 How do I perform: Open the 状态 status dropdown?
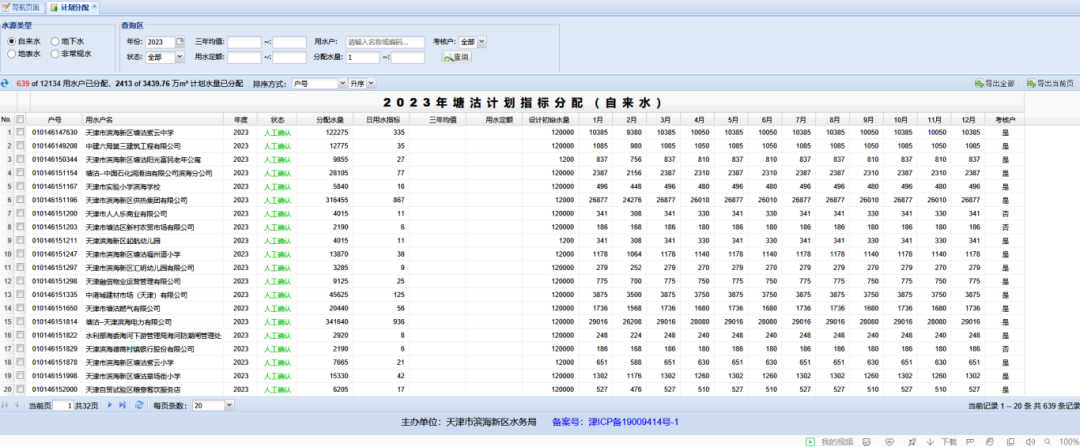tap(180, 57)
